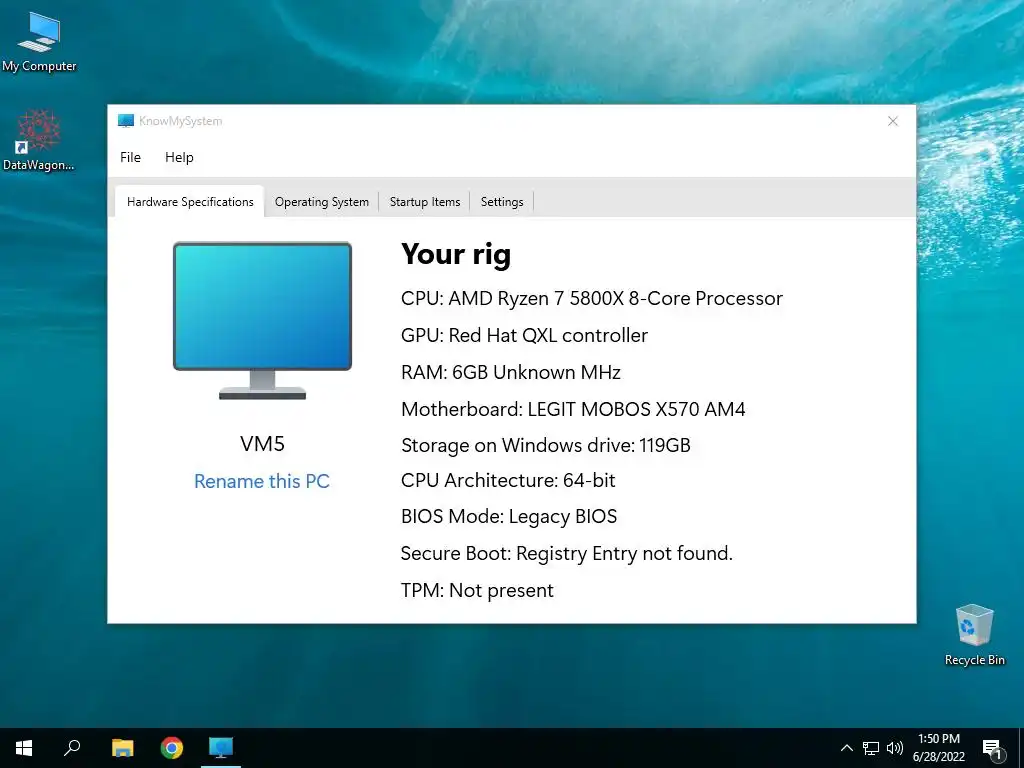Open taskbar Search
The height and width of the screenshot is (768, 1024).
pyautogui.click(x=72, y=748)
